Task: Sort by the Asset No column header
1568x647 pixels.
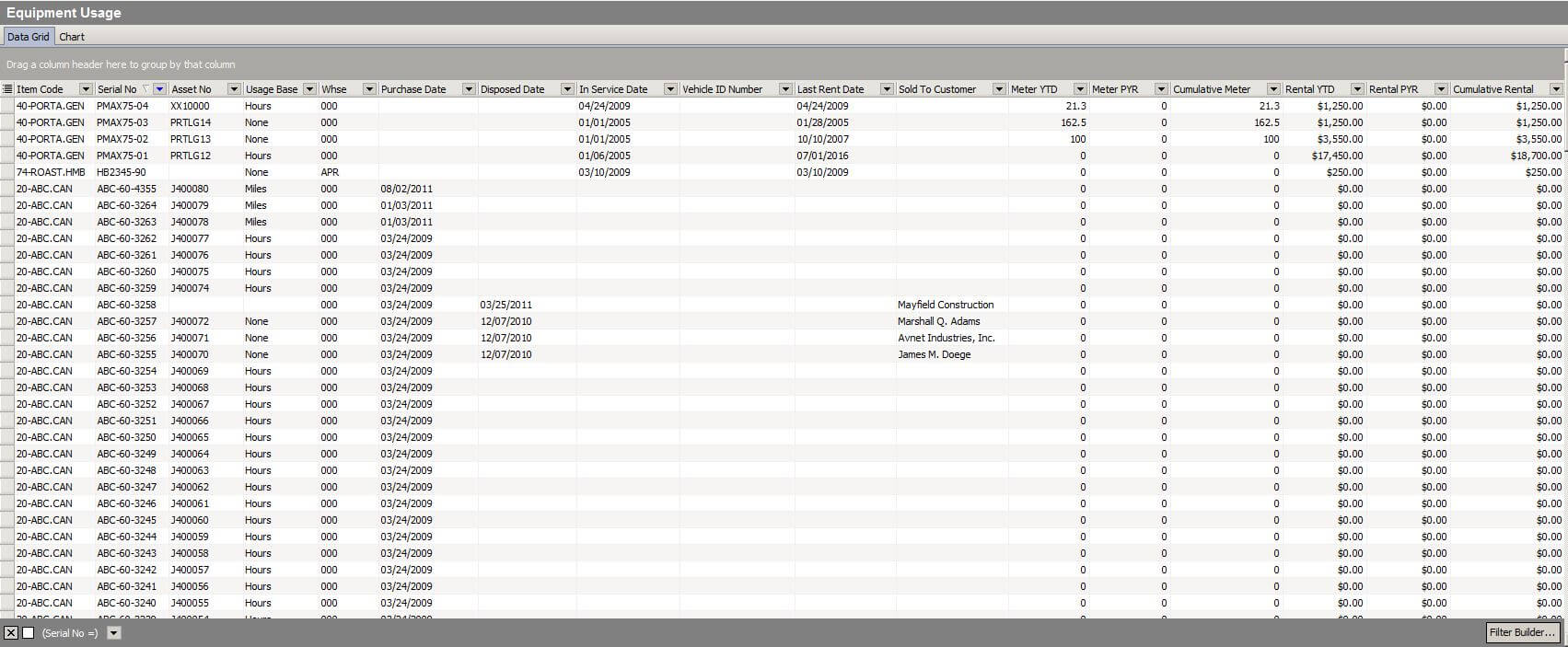Action: click(192, 89)
